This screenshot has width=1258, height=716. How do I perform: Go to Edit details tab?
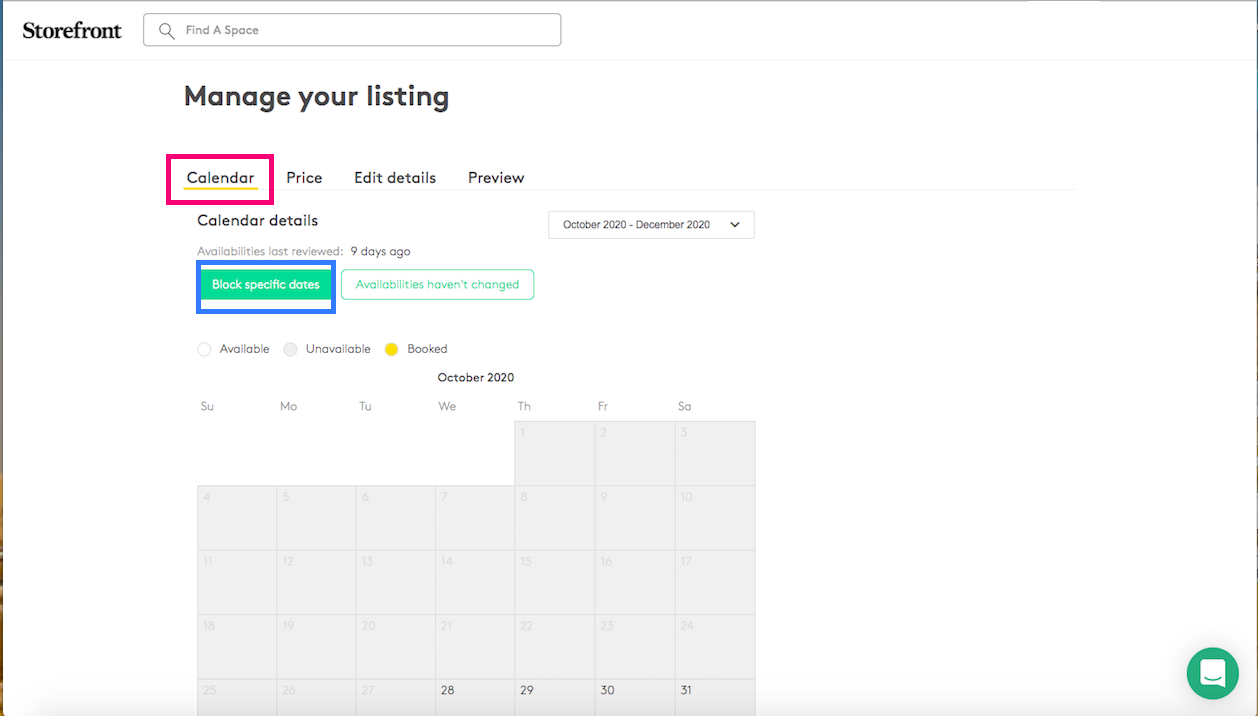(395, 178)
